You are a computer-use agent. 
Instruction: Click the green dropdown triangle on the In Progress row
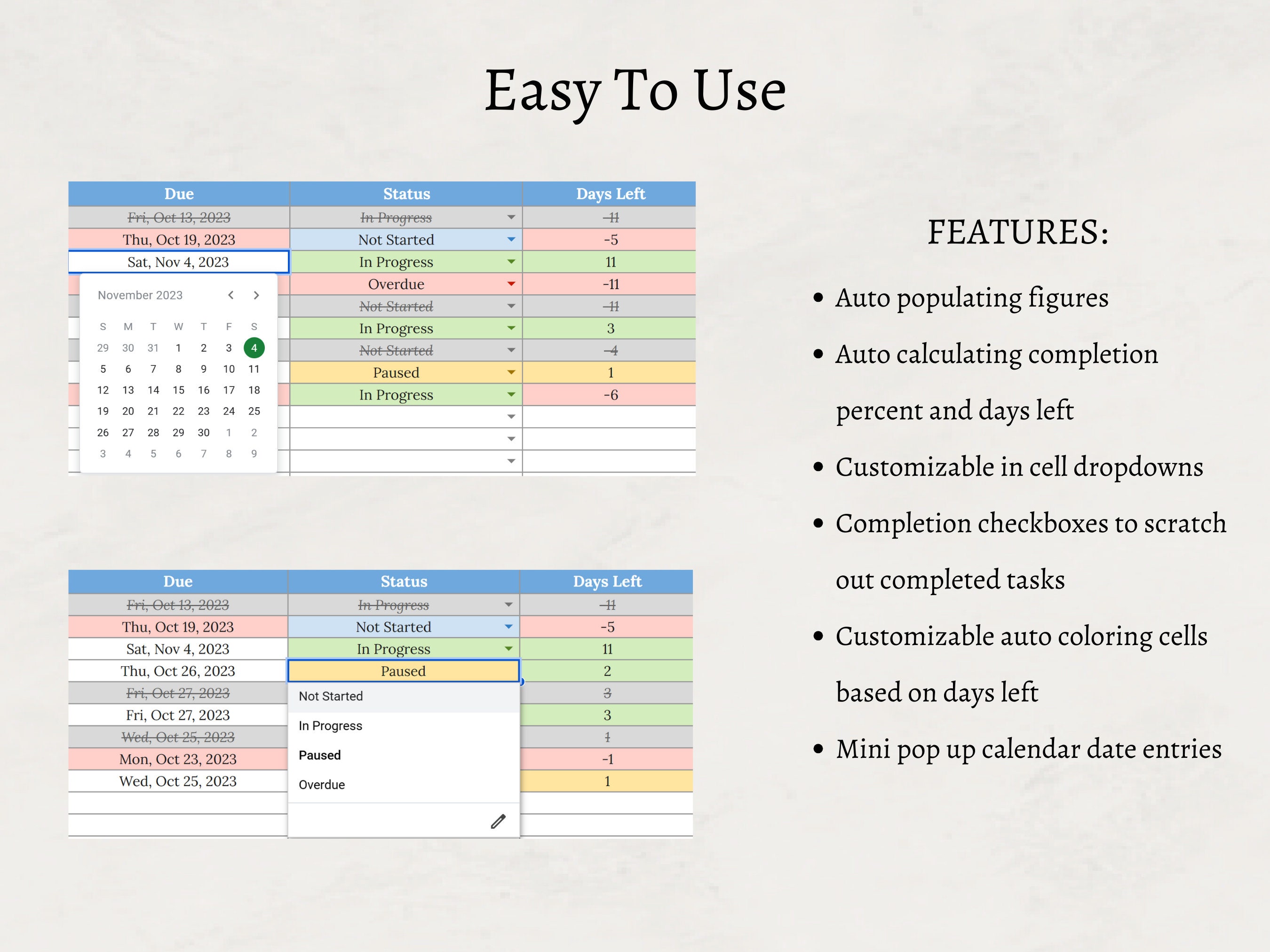pyautogui.click(x=511, y=262)
